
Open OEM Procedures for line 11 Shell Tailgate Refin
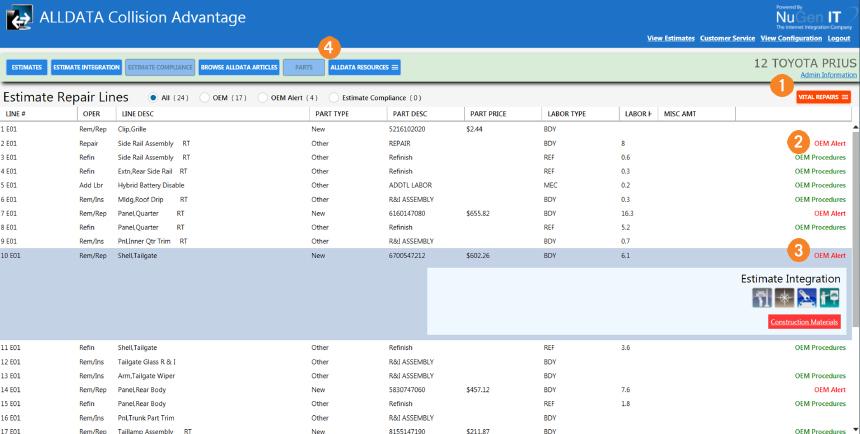820,347
